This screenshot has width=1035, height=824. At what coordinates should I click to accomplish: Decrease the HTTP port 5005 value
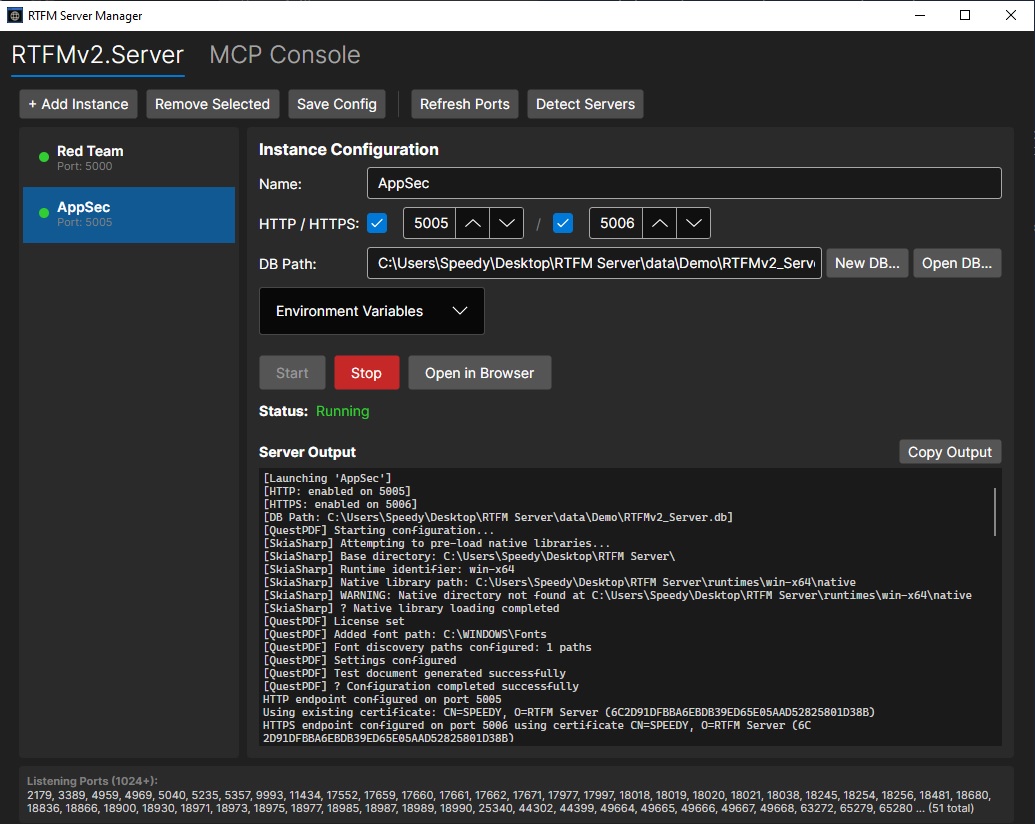[x=506, y=223]
